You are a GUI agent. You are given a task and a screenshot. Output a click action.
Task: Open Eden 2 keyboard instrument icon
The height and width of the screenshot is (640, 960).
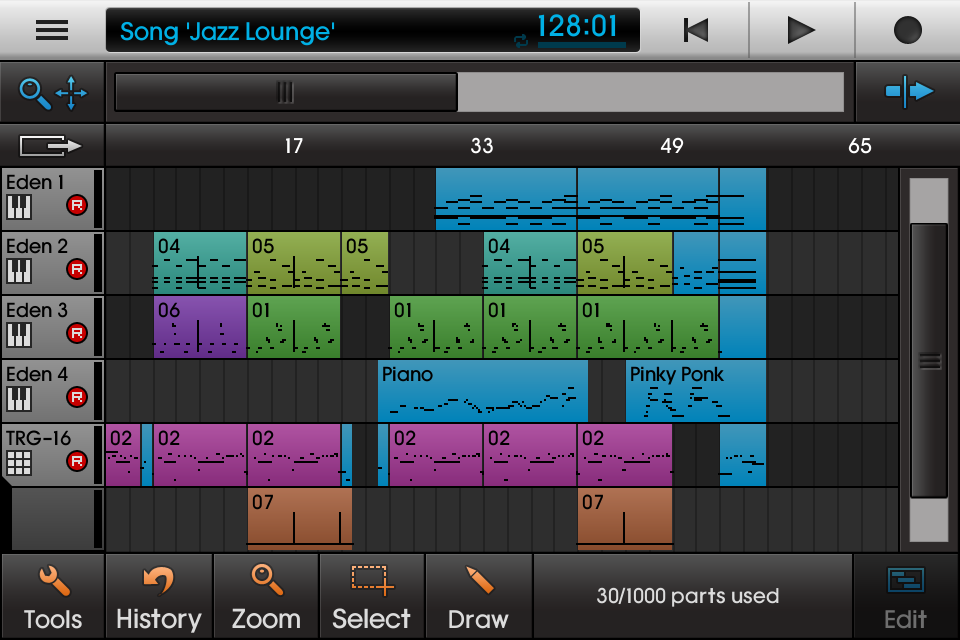19,271
